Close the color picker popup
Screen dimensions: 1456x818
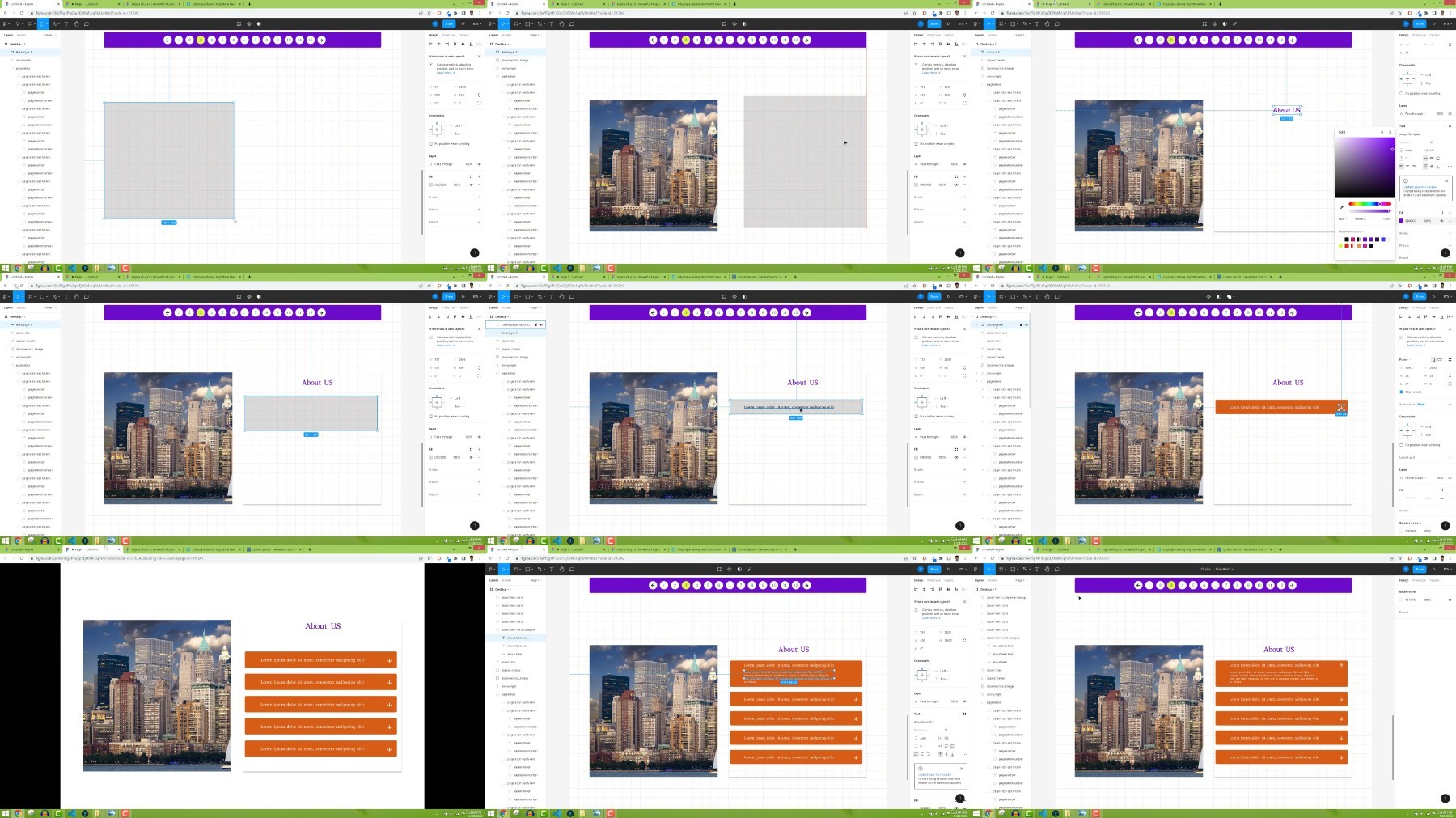1390,132
